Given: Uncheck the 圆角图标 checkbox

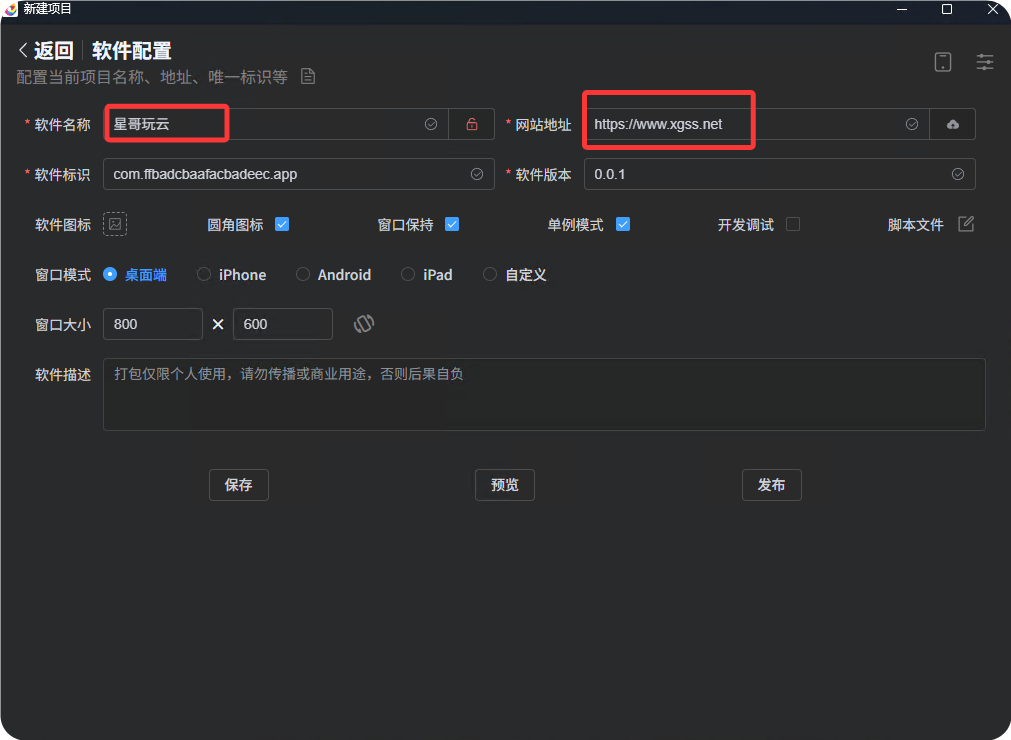Looking at the screenshot, I should pos(282,224).
